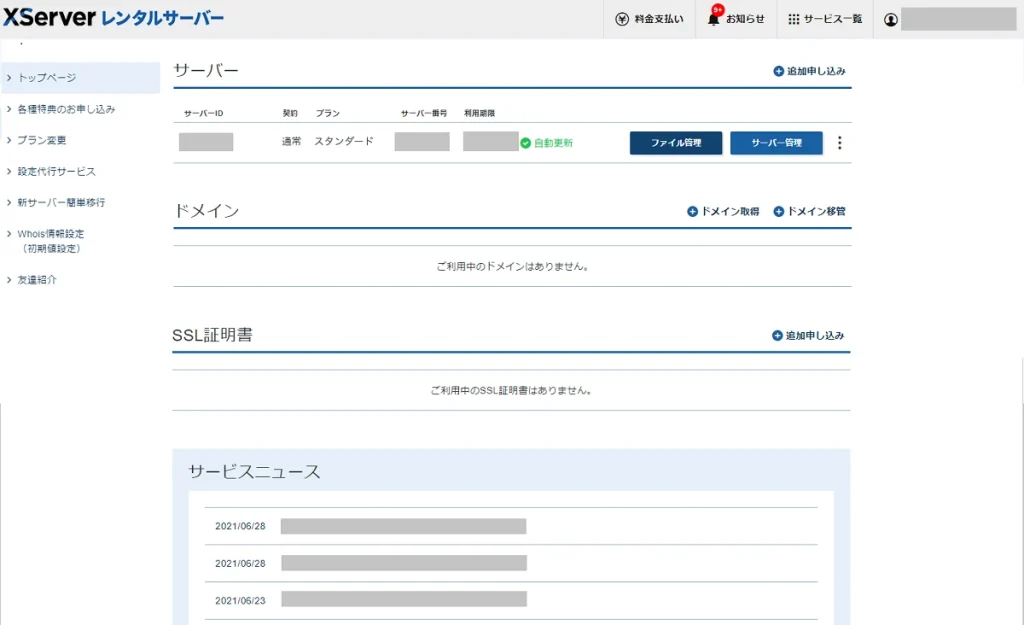1024x625 pixels.
Task: Open Whois情報設定 (初期値設定) in sidebar
Action: [51, 241]
